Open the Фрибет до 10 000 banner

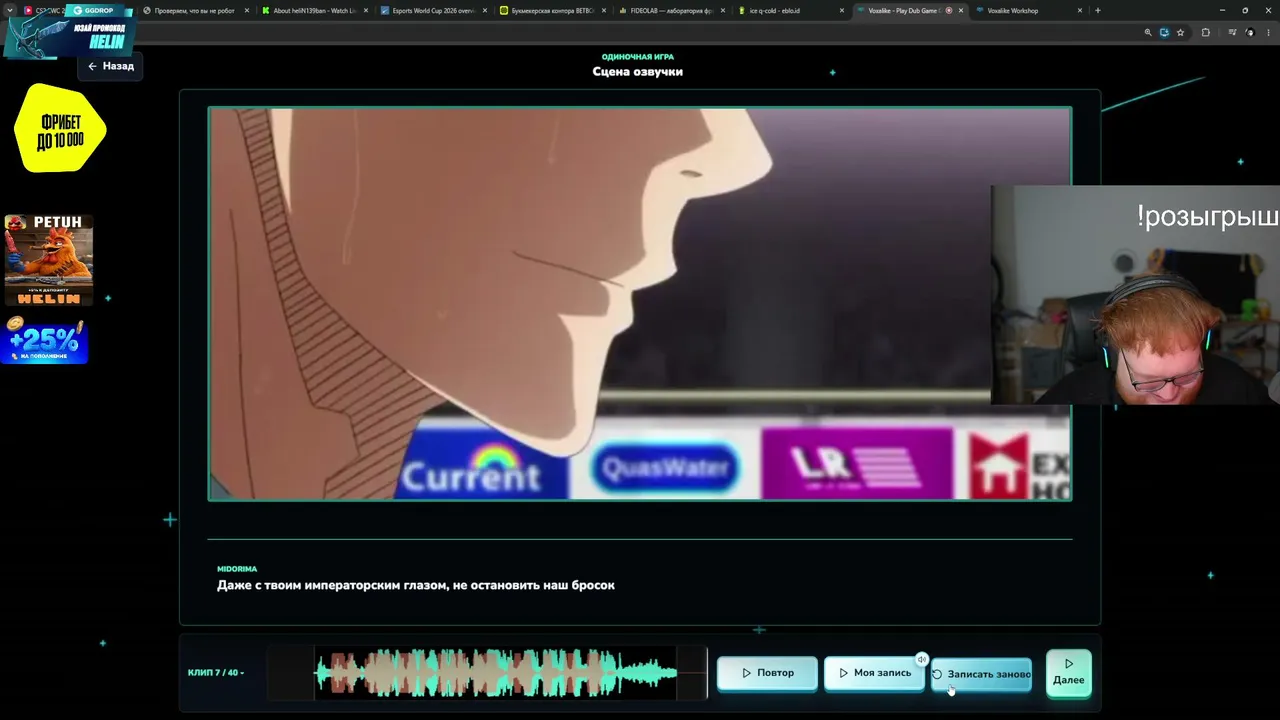tap(60, 128)
